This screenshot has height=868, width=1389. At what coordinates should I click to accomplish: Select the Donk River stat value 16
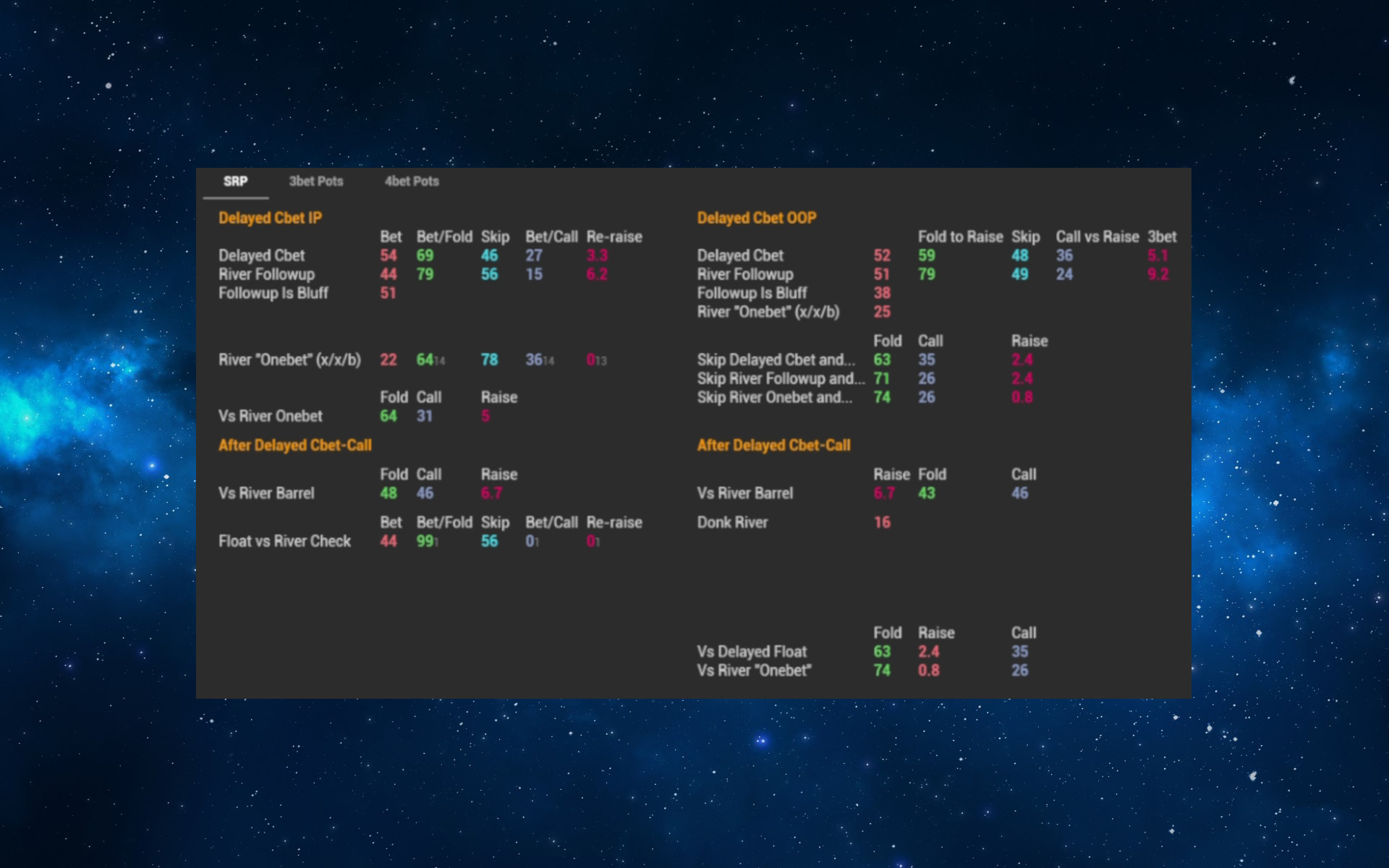tap(882, 522)
